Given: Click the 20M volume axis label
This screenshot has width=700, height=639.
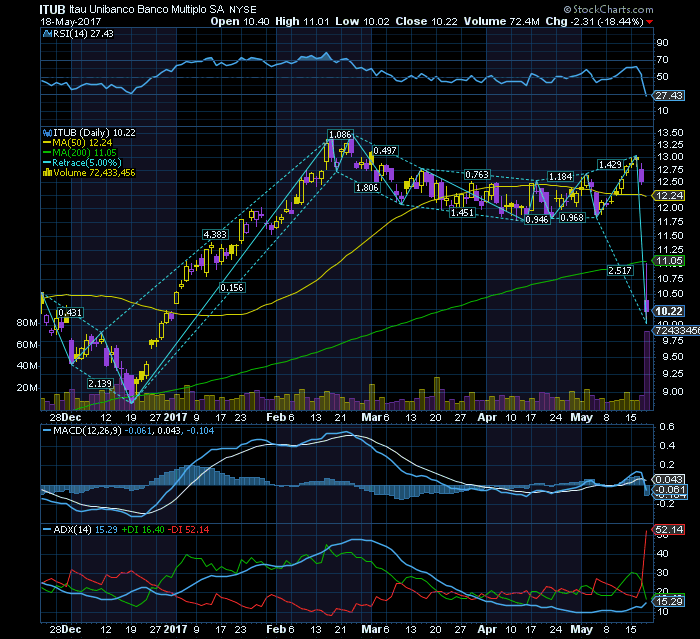Looking at the screenshot, I should tap(27, 388).
